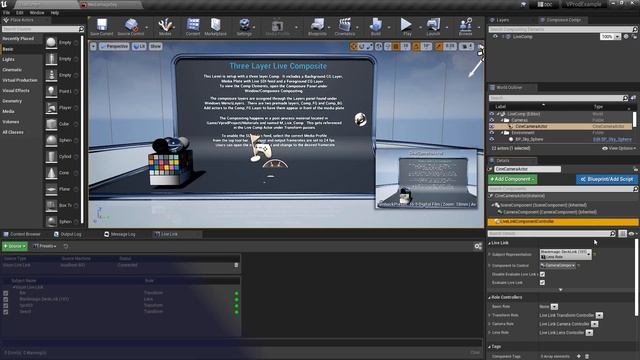The image size is (640, 360).
Task: Open the LiveComp 100% opacity dropdown
Action: coord(617,37)
